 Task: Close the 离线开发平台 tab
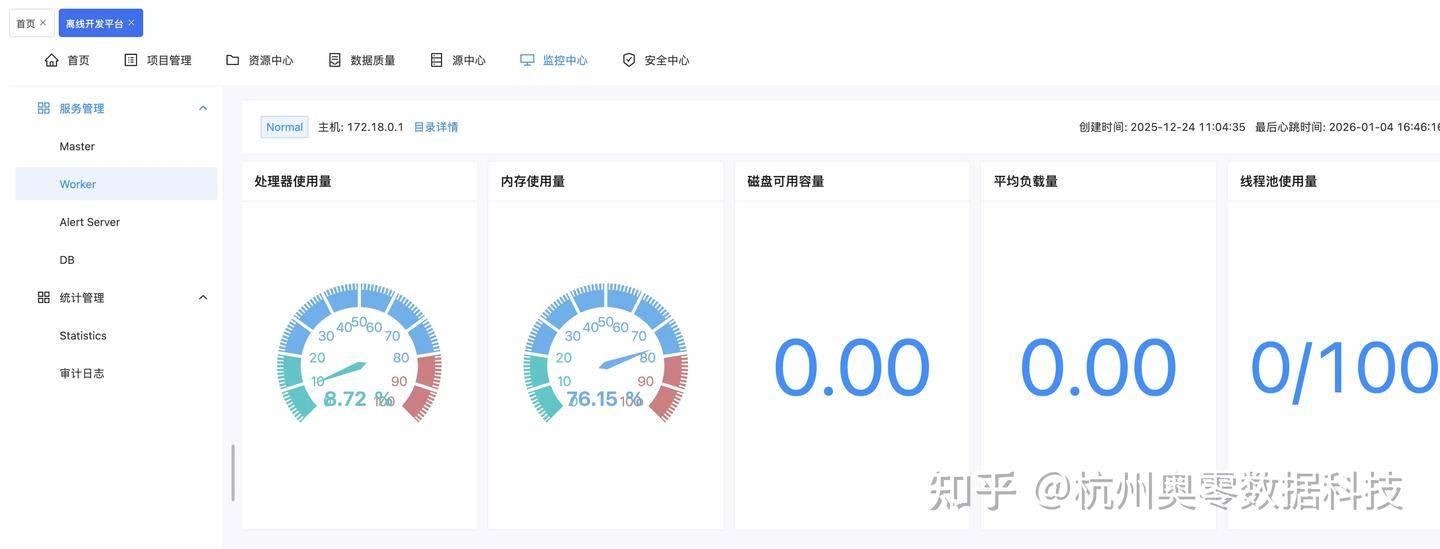[131, 23]
